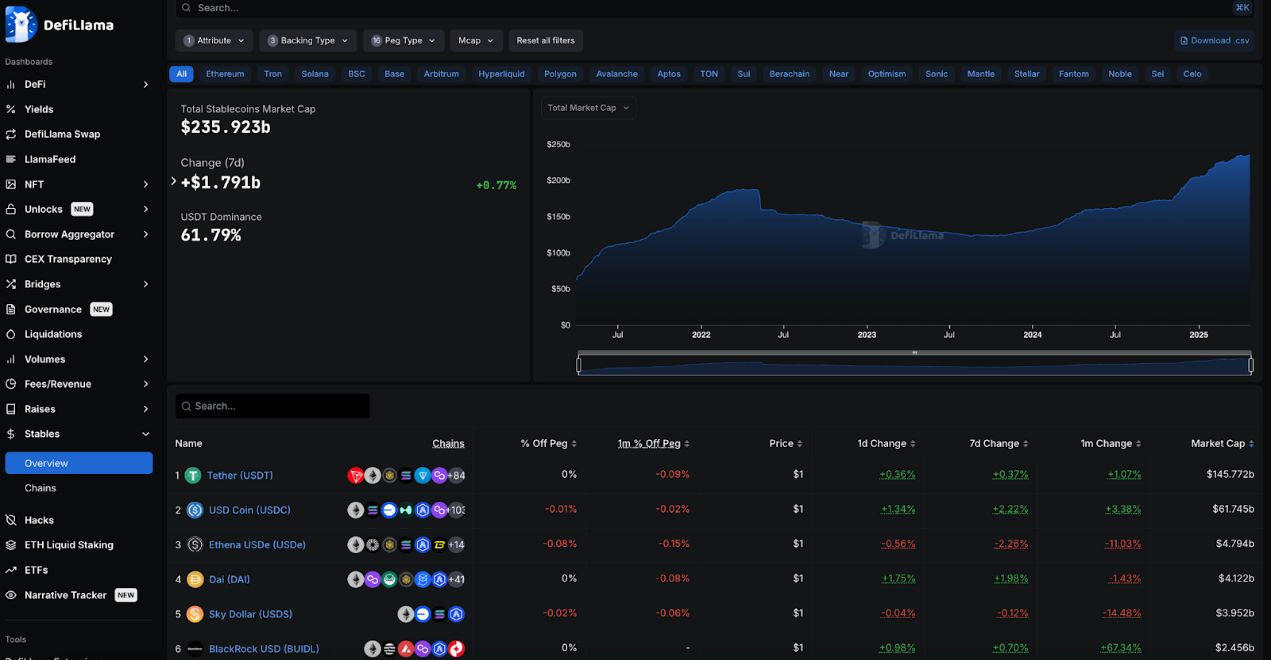Click the Liquidations droplet icon
The height and width of the screenshot is (660, 1271).
point(11,334)
